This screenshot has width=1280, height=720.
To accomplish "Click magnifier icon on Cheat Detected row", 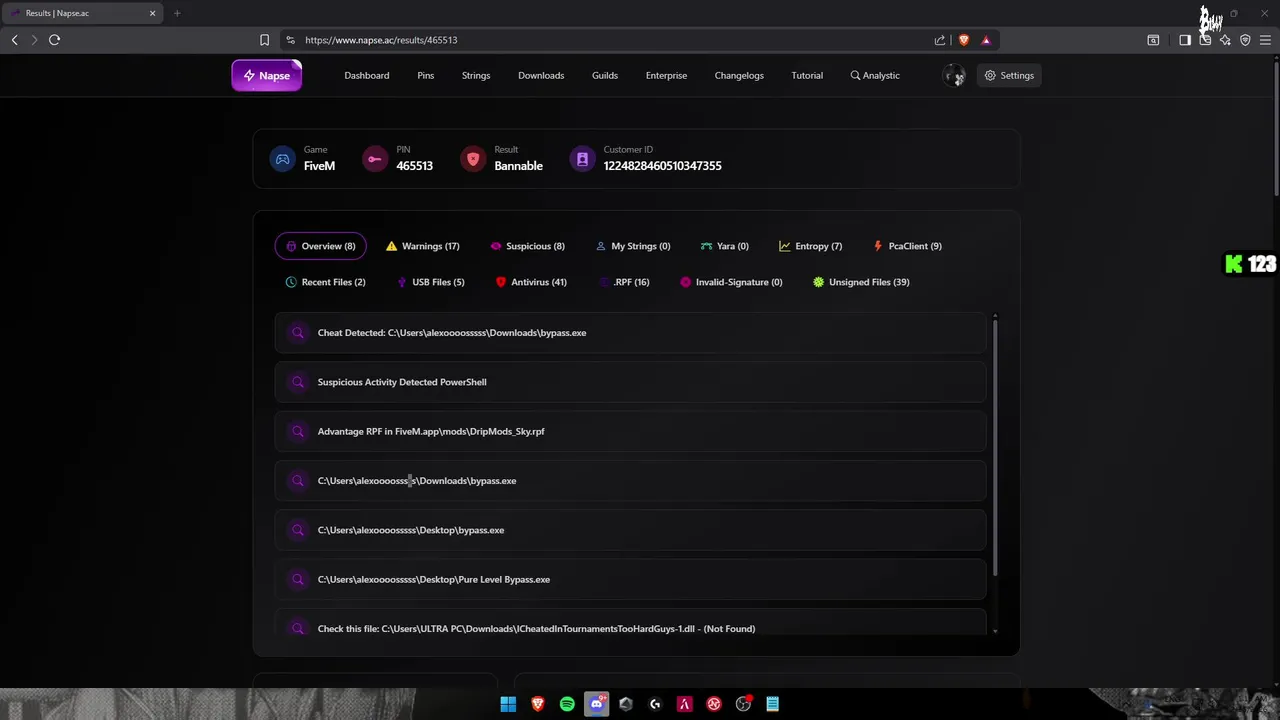I will [297, 333].
